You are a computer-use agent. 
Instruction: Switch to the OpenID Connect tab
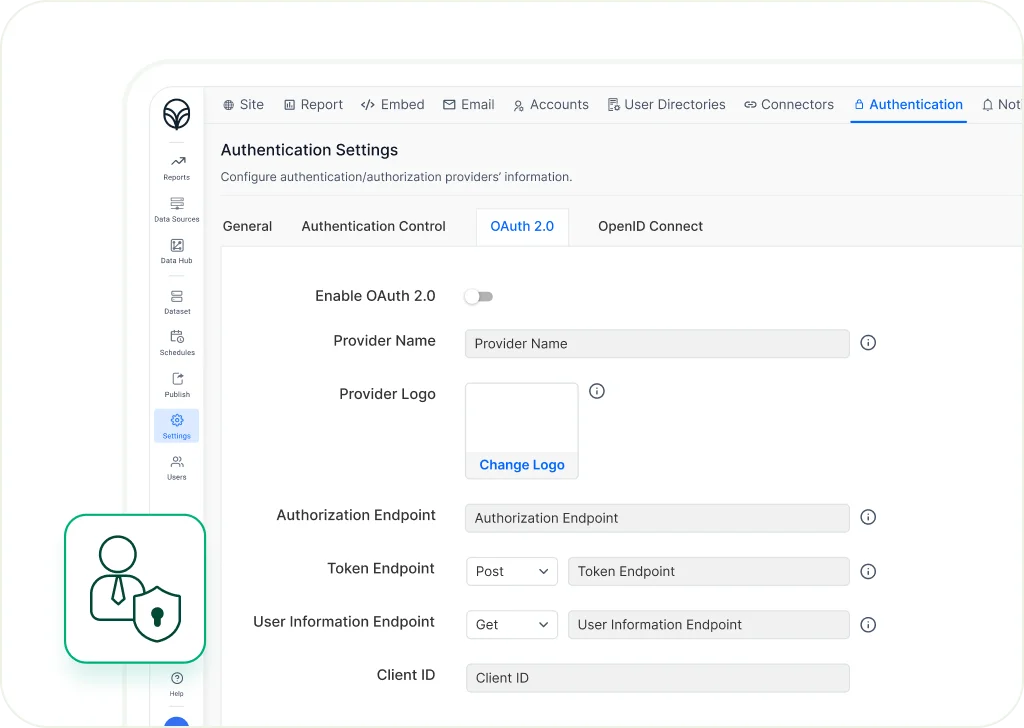[x=650, y=226]
